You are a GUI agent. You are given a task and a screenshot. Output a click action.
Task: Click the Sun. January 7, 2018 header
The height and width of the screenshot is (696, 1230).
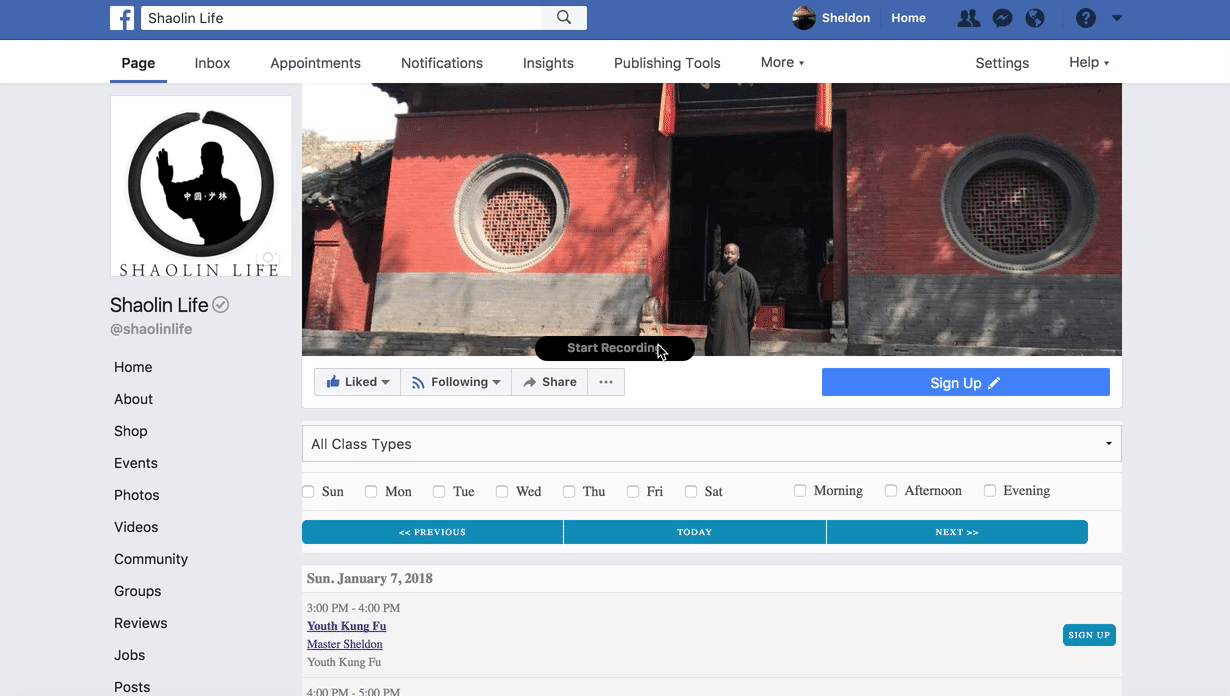pyautogui.click(x=370, y=578)
